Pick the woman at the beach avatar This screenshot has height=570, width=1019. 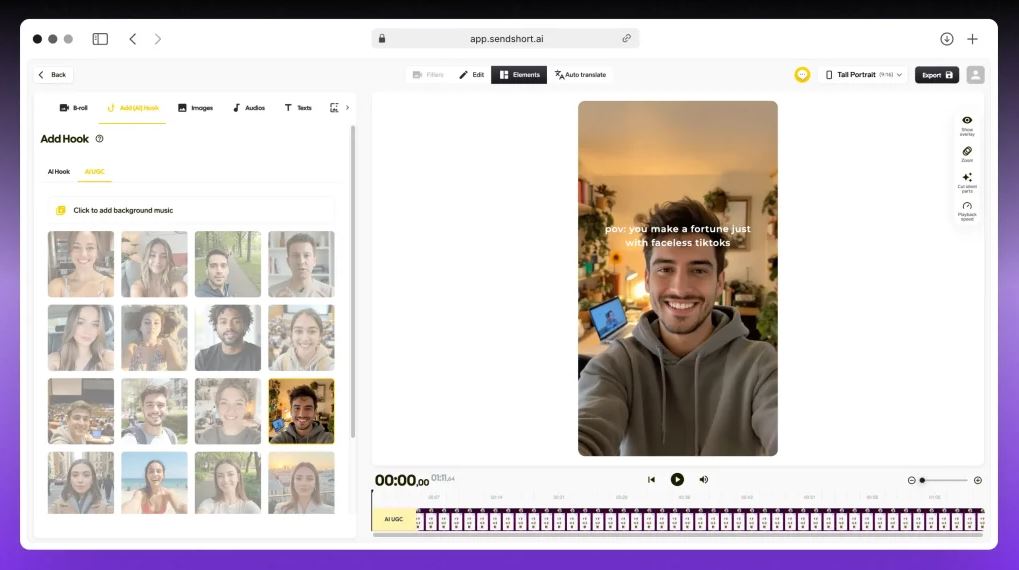click(154, 483)
